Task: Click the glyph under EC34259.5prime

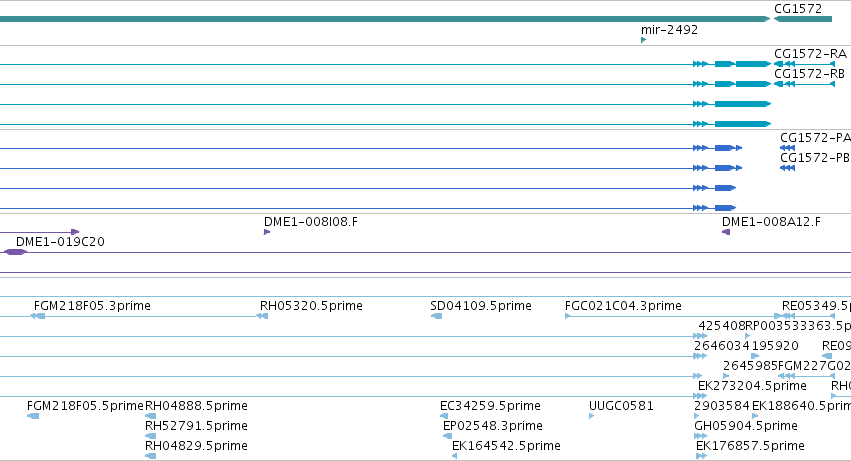Action: [x=444, y=416]
